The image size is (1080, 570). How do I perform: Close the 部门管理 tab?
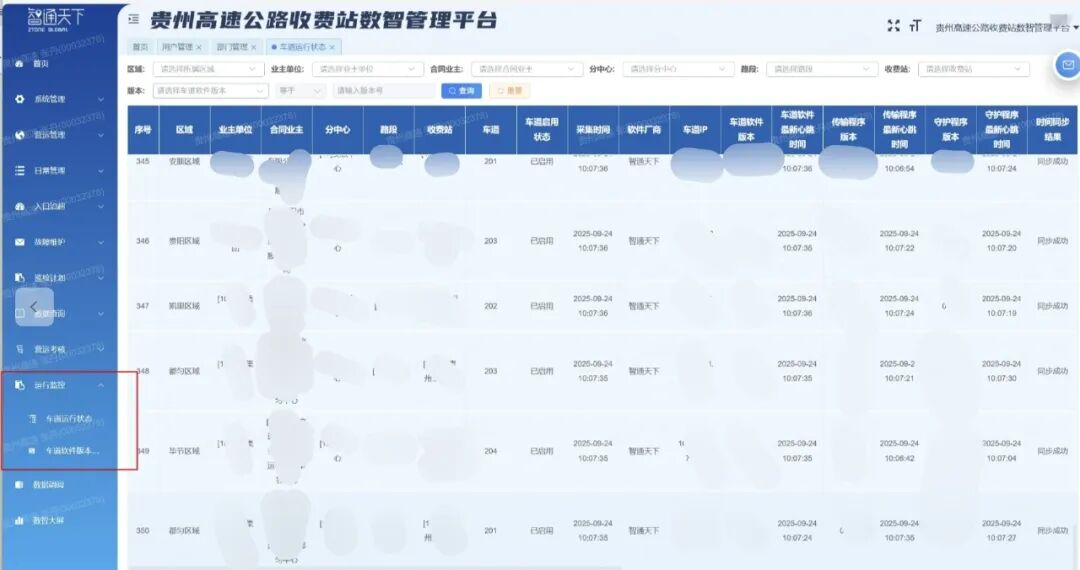pyautogui.click(x=254, y=47)
